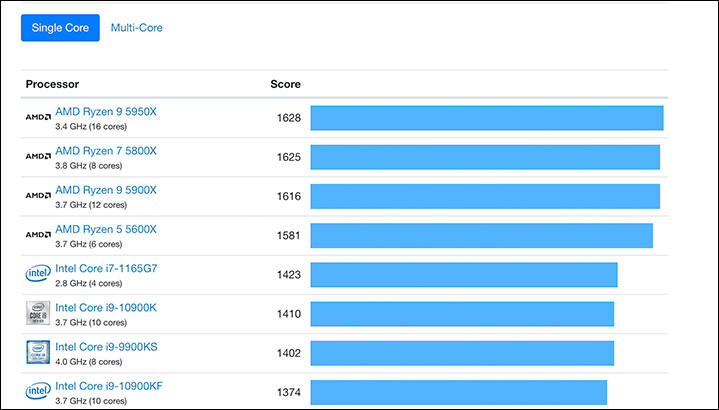
Task: Open the AMD Ryzen 7 5800X link
Action: [106, 151]
